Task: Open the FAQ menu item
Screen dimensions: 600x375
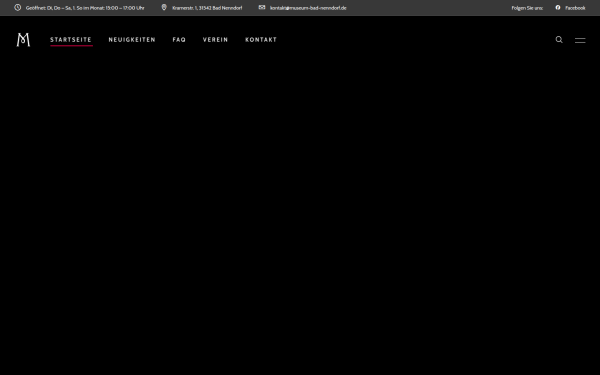Action: pyautogui.click(x=179, y=40)
